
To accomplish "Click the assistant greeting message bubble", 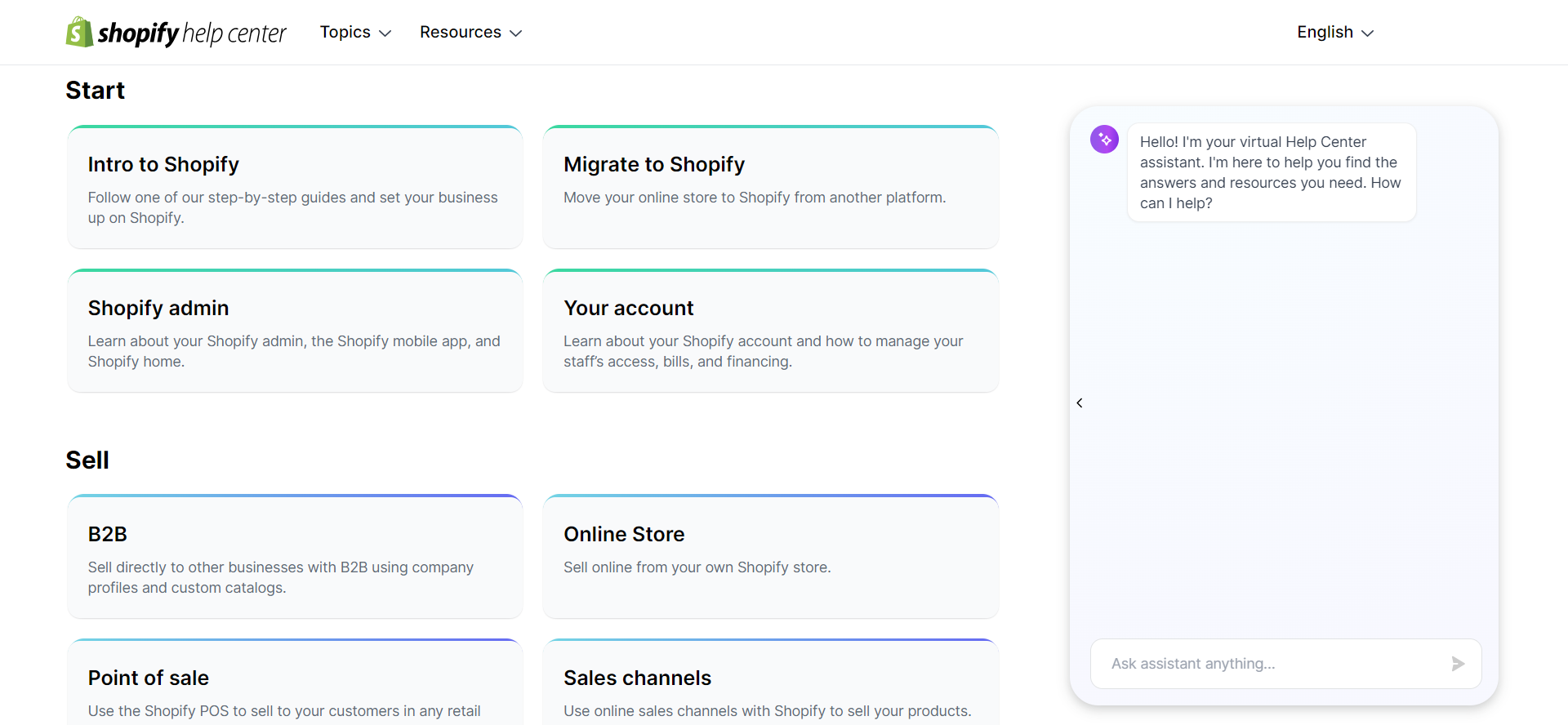I will tap(1272, 172).
